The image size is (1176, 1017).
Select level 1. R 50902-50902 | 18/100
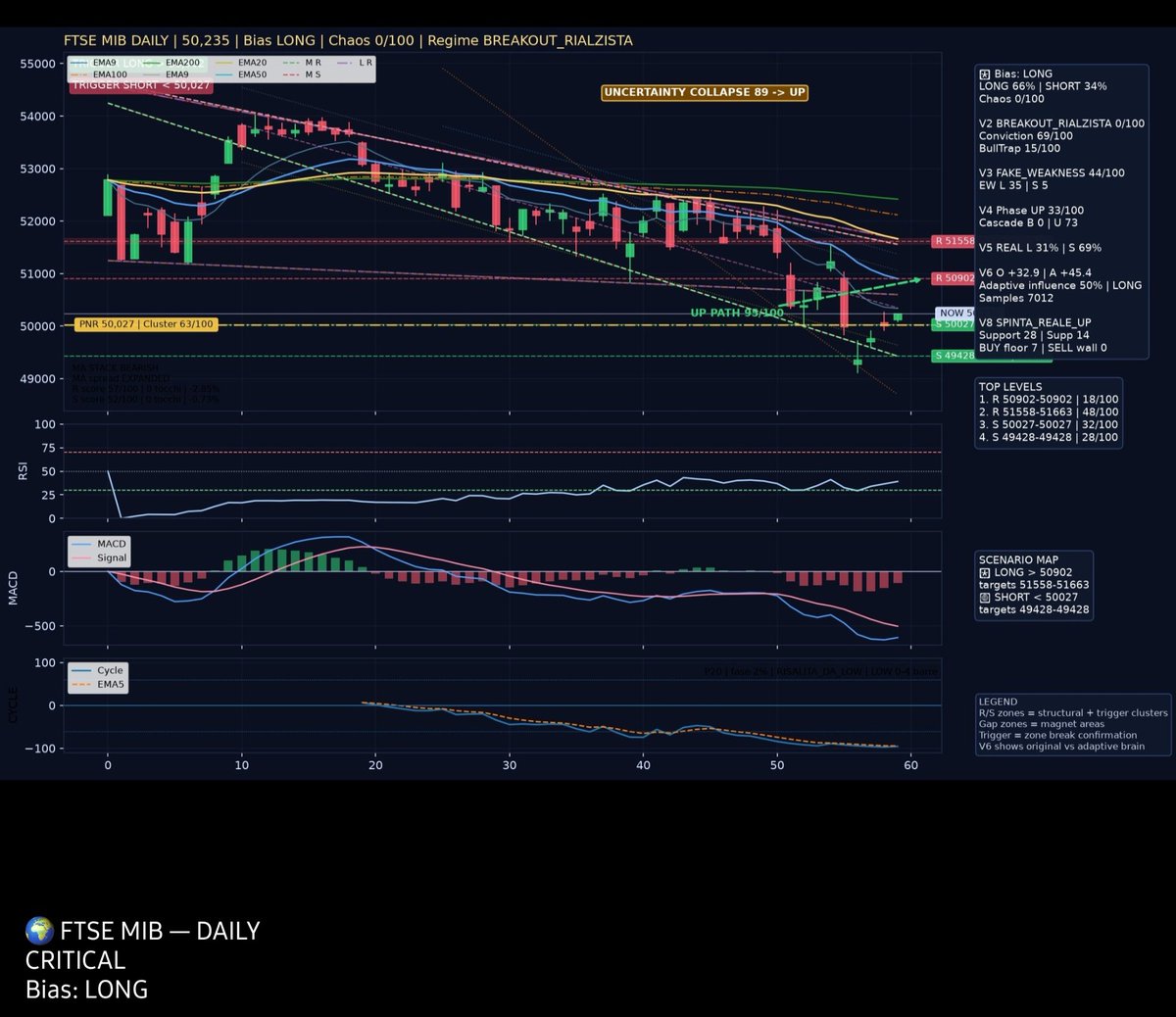tap(1049, 400)
